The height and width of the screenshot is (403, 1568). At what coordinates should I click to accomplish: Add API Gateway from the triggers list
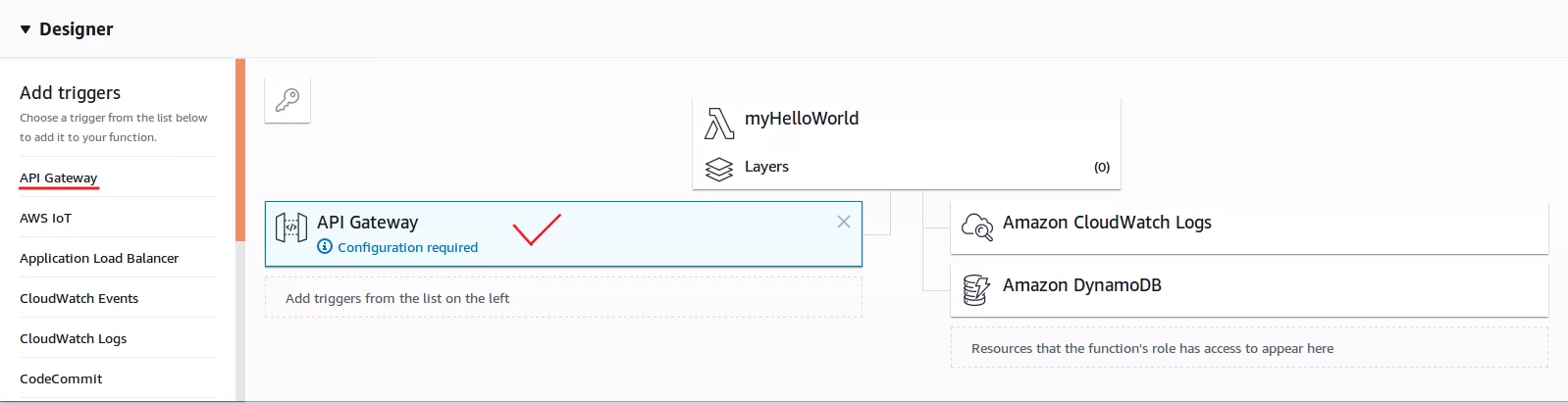tap(59, 177)
